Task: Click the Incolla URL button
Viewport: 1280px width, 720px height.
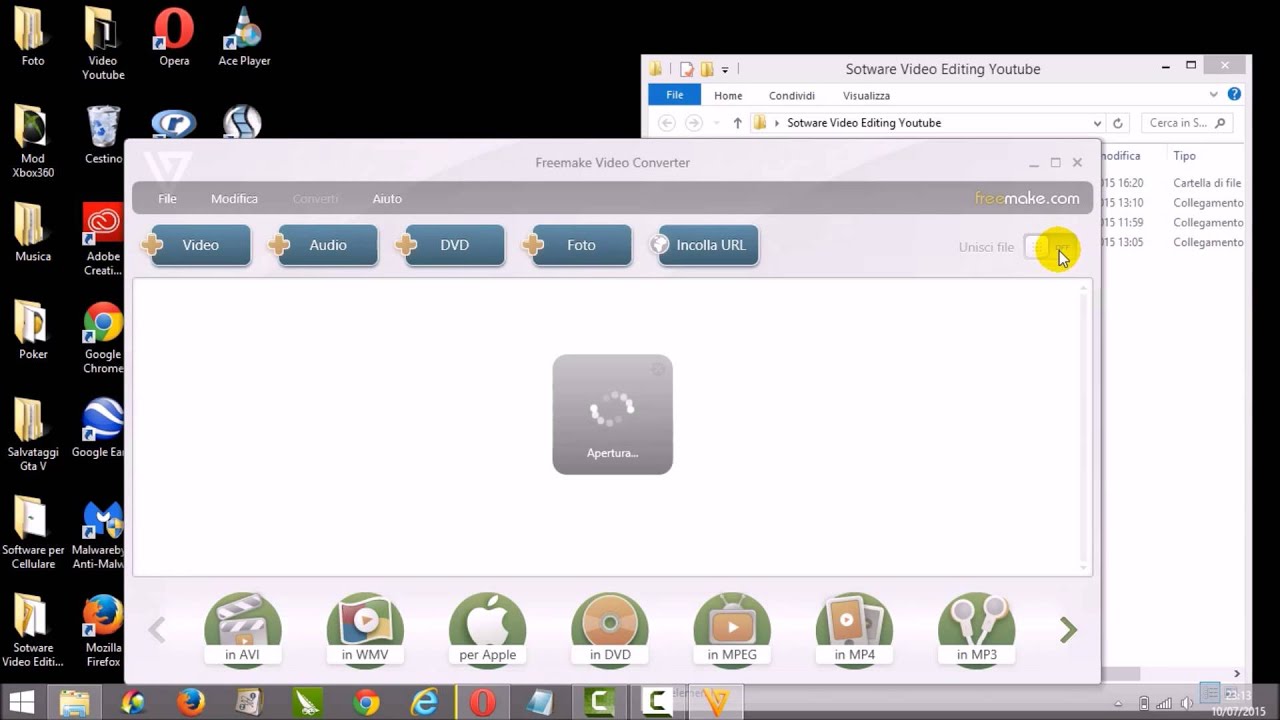Action: 706,245
